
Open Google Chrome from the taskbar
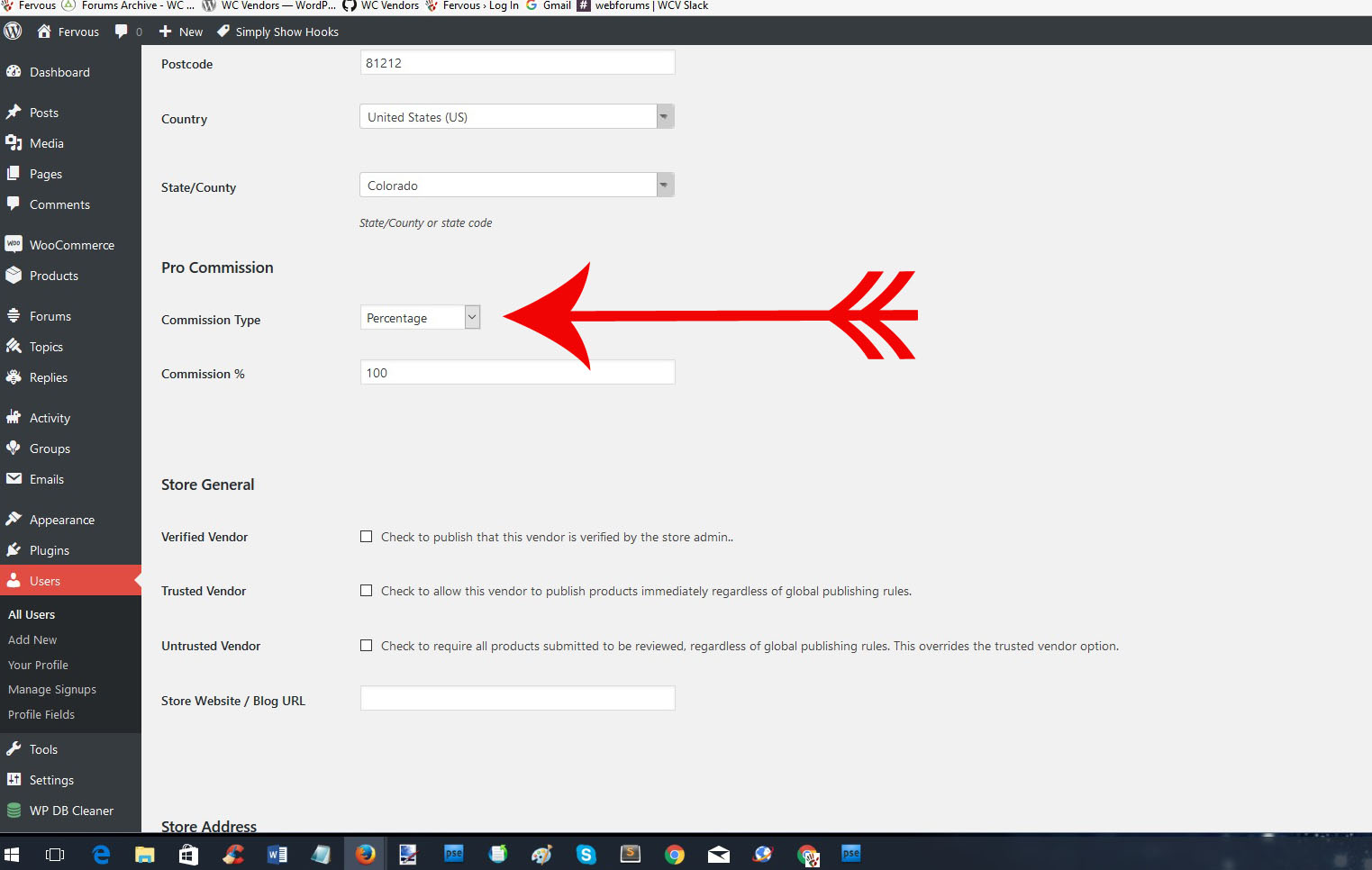click(x=675, y=854)
